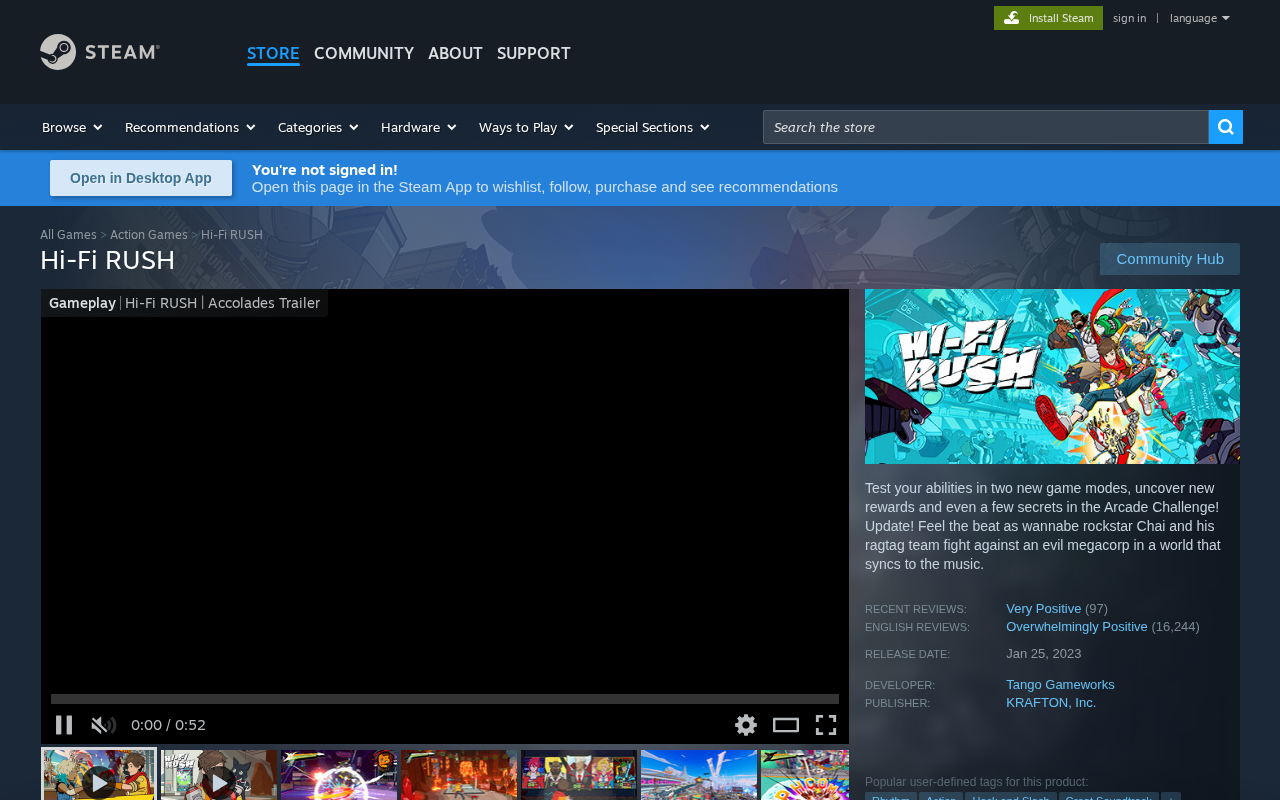
Task: Expand the Categories dropdown
Action: pos(318,127)
